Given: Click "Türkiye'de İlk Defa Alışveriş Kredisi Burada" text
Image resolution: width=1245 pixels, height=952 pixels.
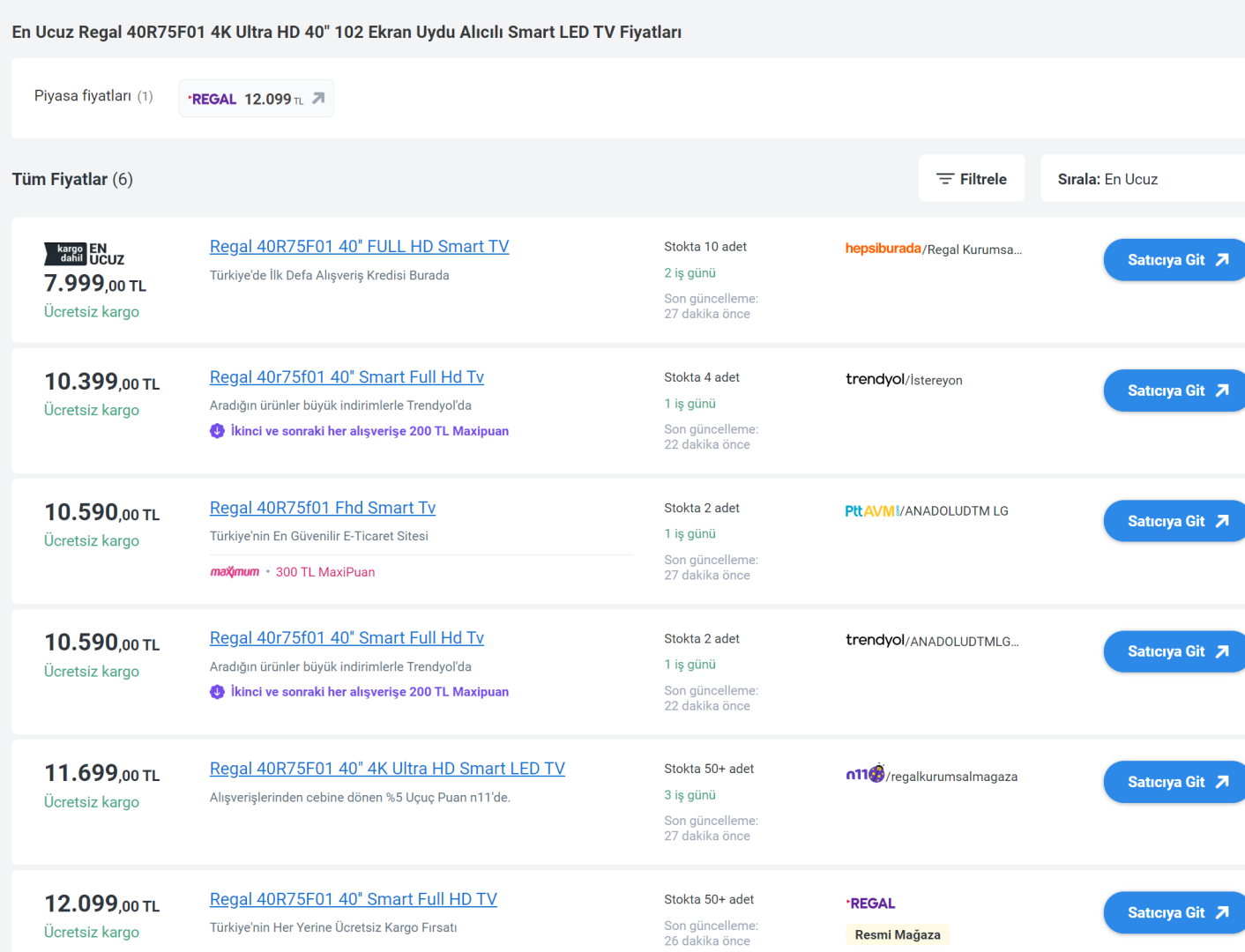Looking at the screenshot, I should pos(330,275).
